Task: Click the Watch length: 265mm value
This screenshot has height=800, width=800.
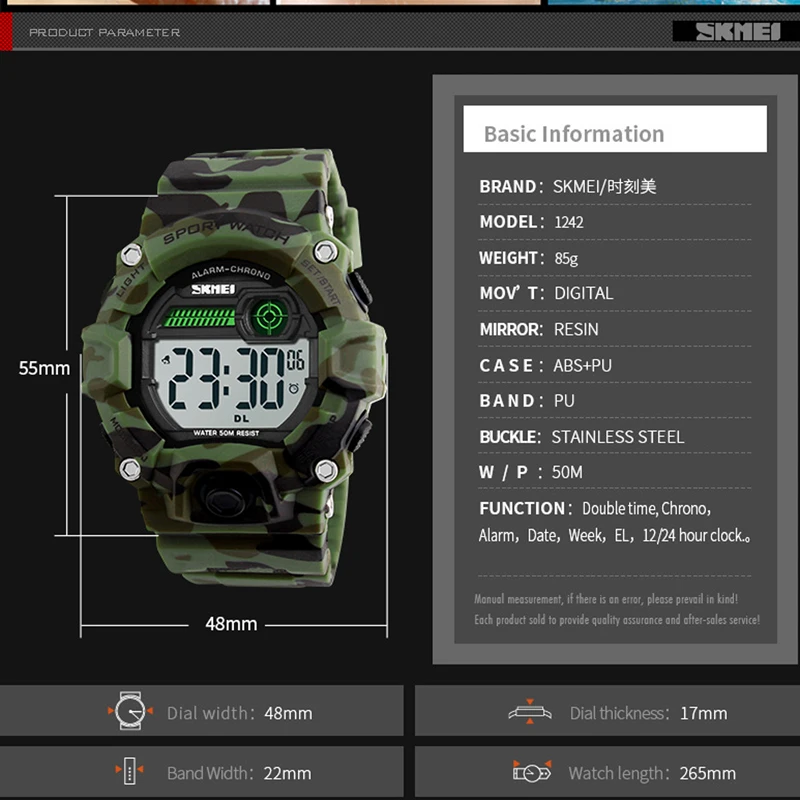Action: click(x=708, y=773)
